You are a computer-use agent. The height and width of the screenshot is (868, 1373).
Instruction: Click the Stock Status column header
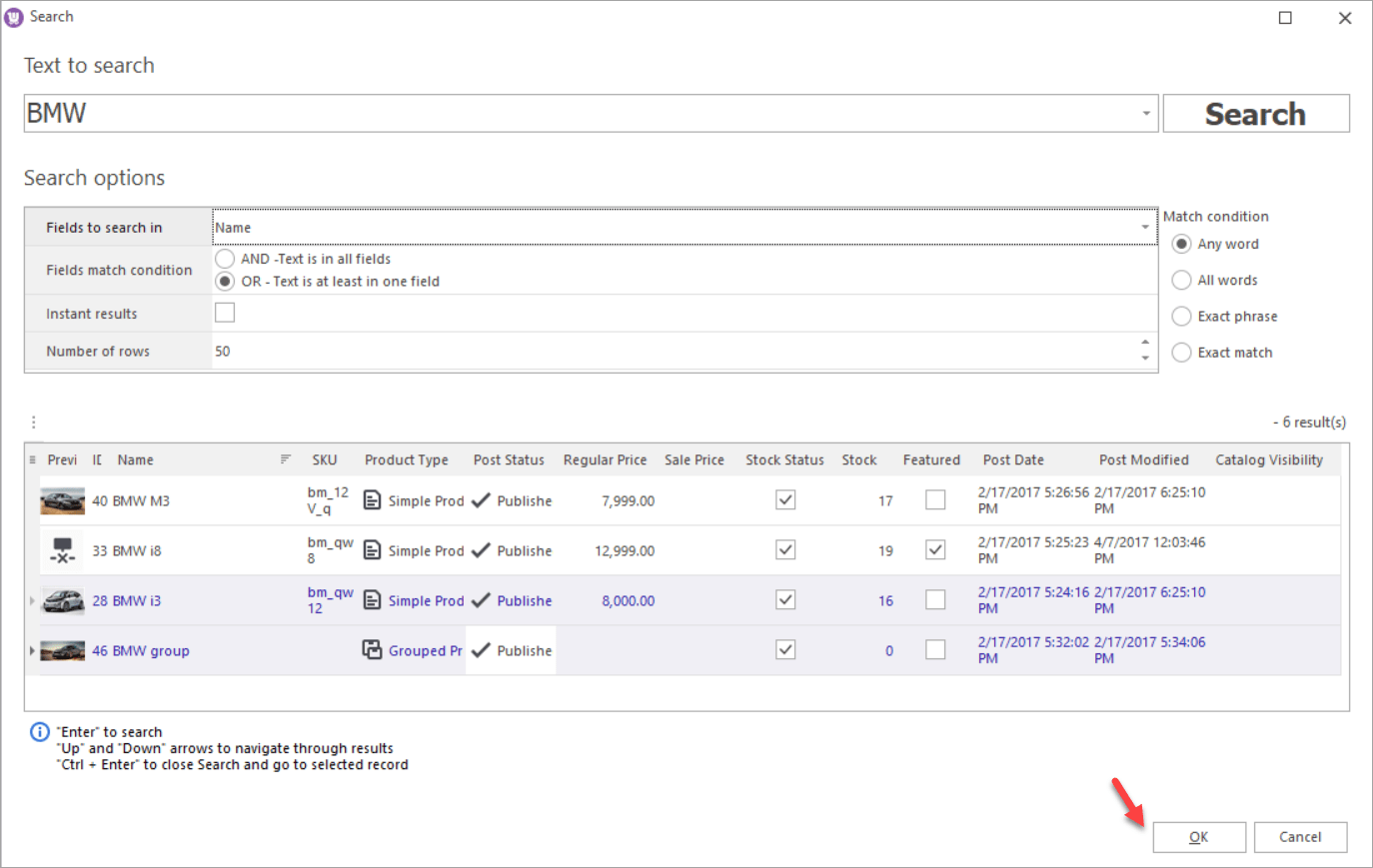coord(784,460)
